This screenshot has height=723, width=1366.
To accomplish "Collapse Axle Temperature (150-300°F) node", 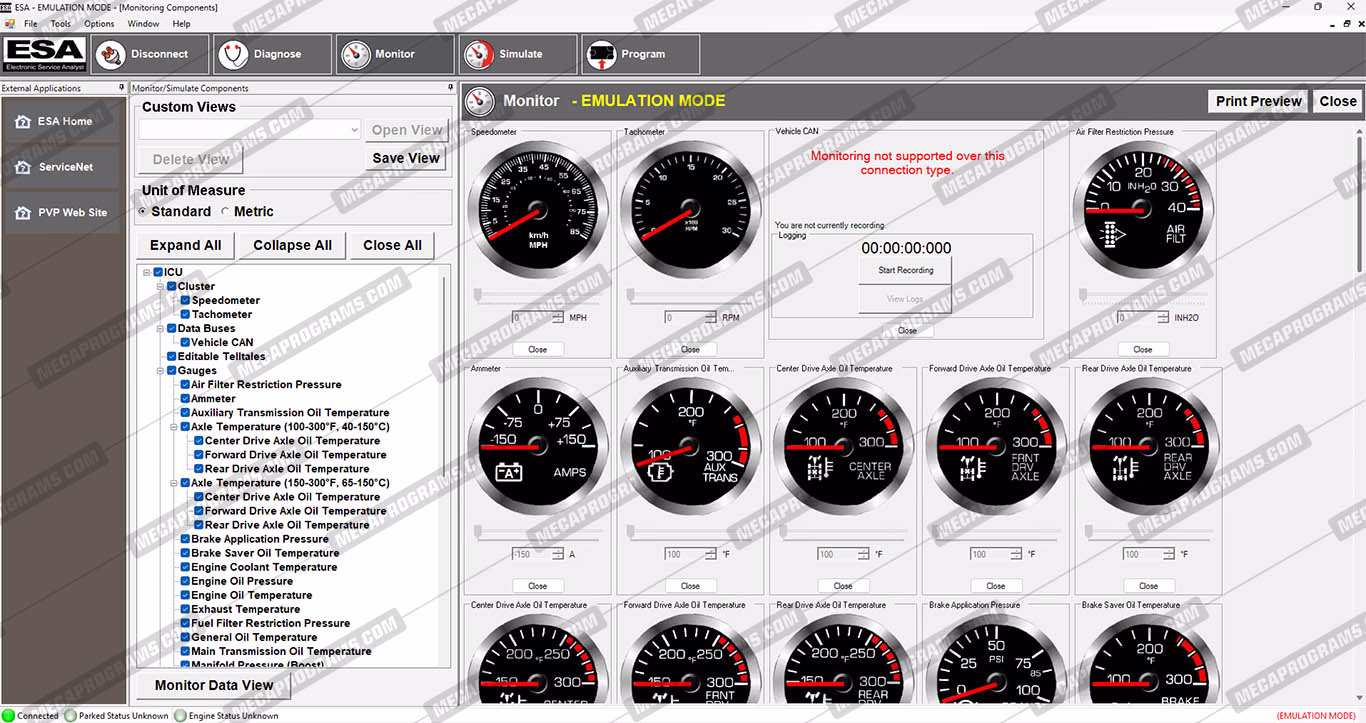I will (174, 482).
